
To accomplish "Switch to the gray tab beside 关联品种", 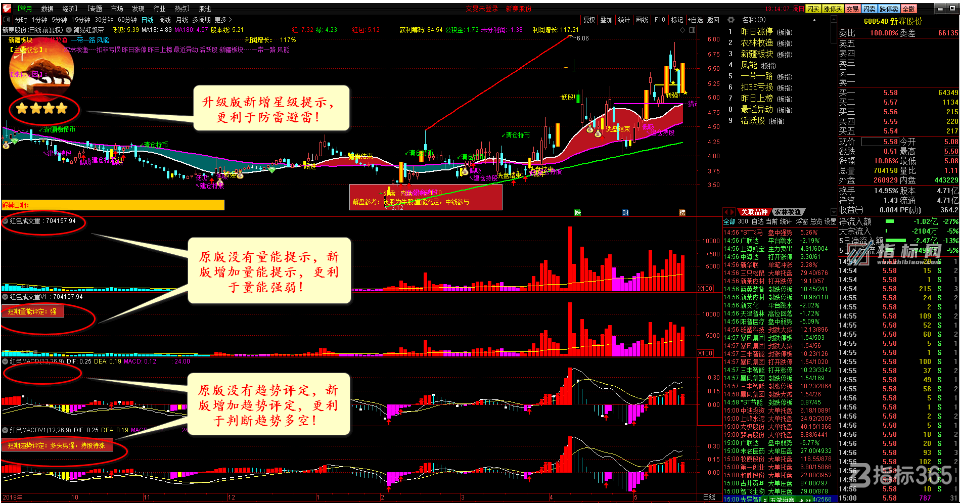I will point(788,212).
